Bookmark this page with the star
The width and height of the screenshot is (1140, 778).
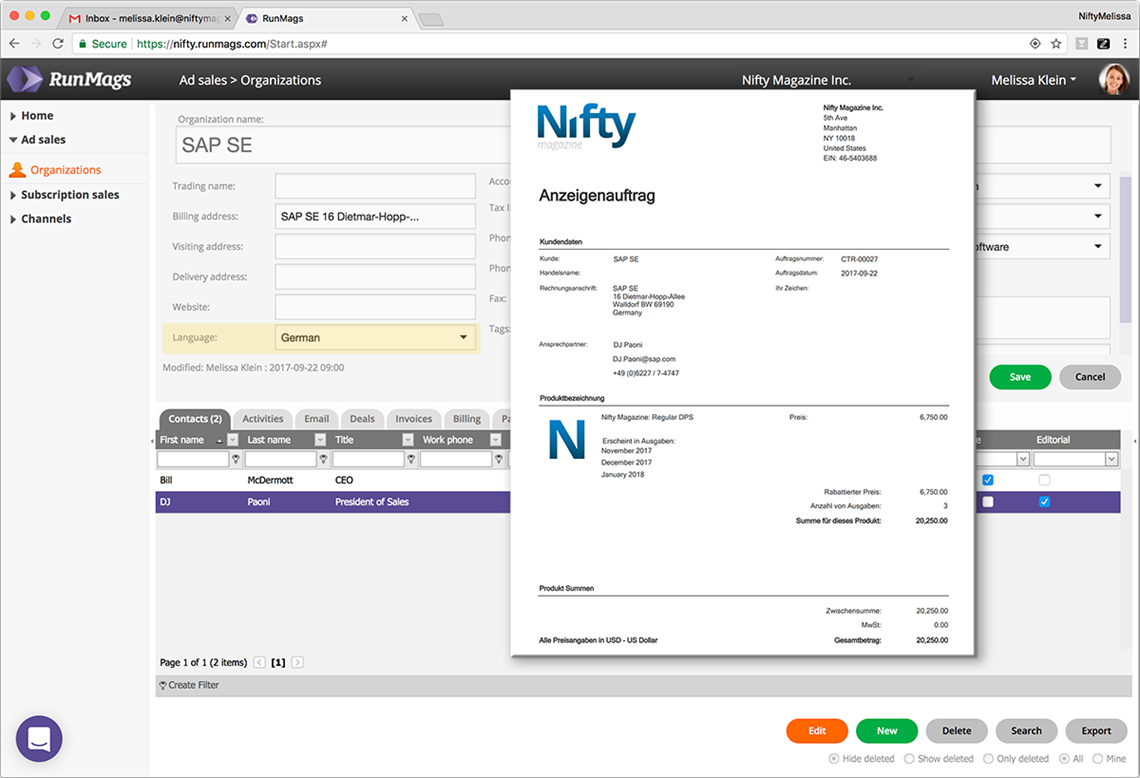(1056, 44)
